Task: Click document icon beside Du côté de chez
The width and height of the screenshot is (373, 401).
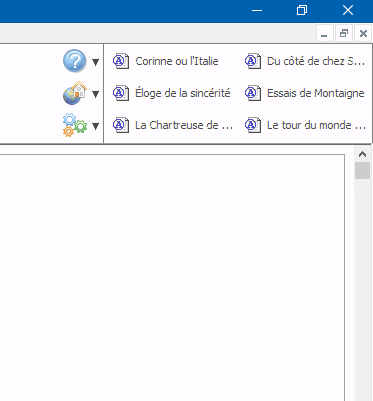Action: point(253,61)
